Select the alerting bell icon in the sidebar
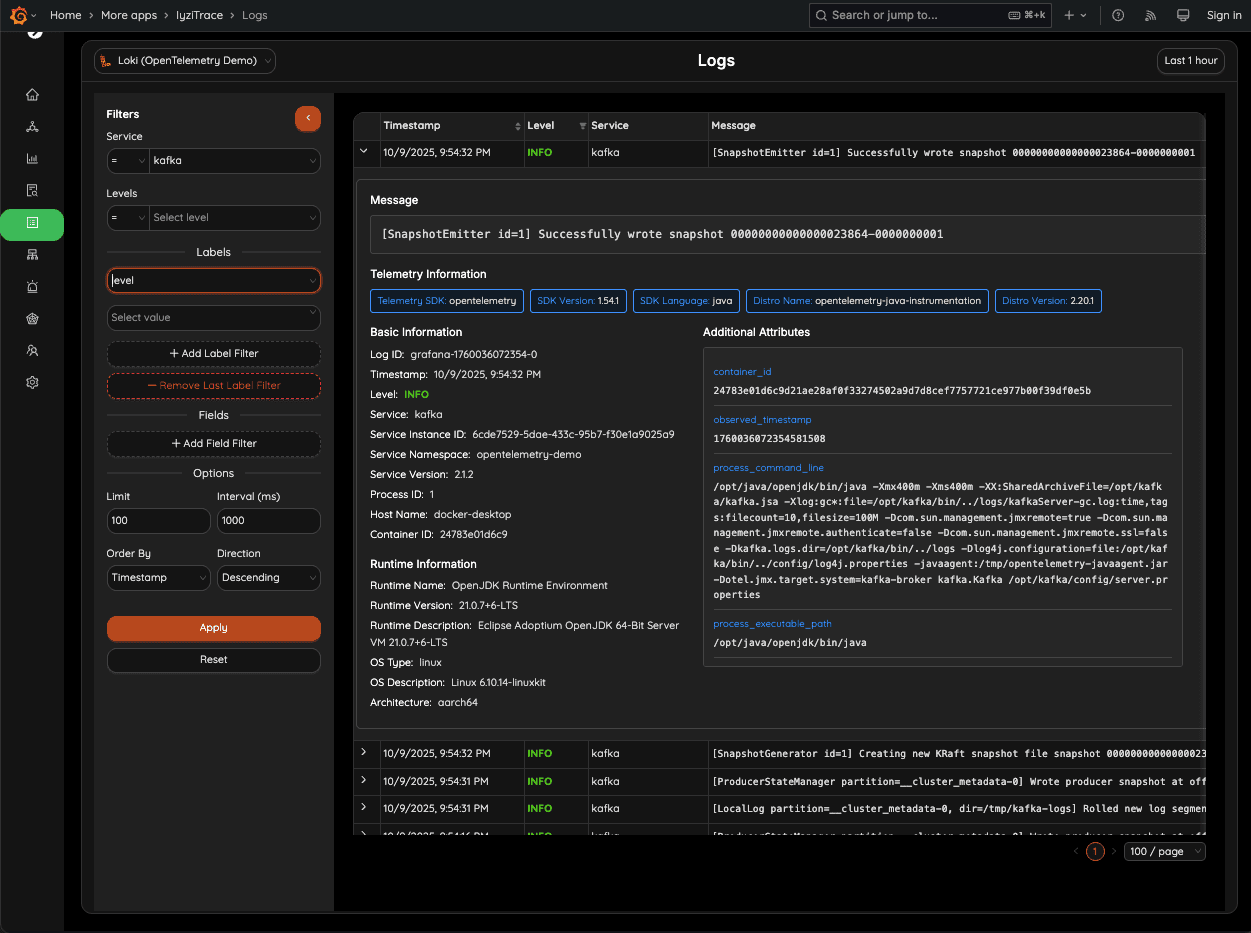Image resolution: width=1251 pixels, height=933 pixels. point(32,287)
